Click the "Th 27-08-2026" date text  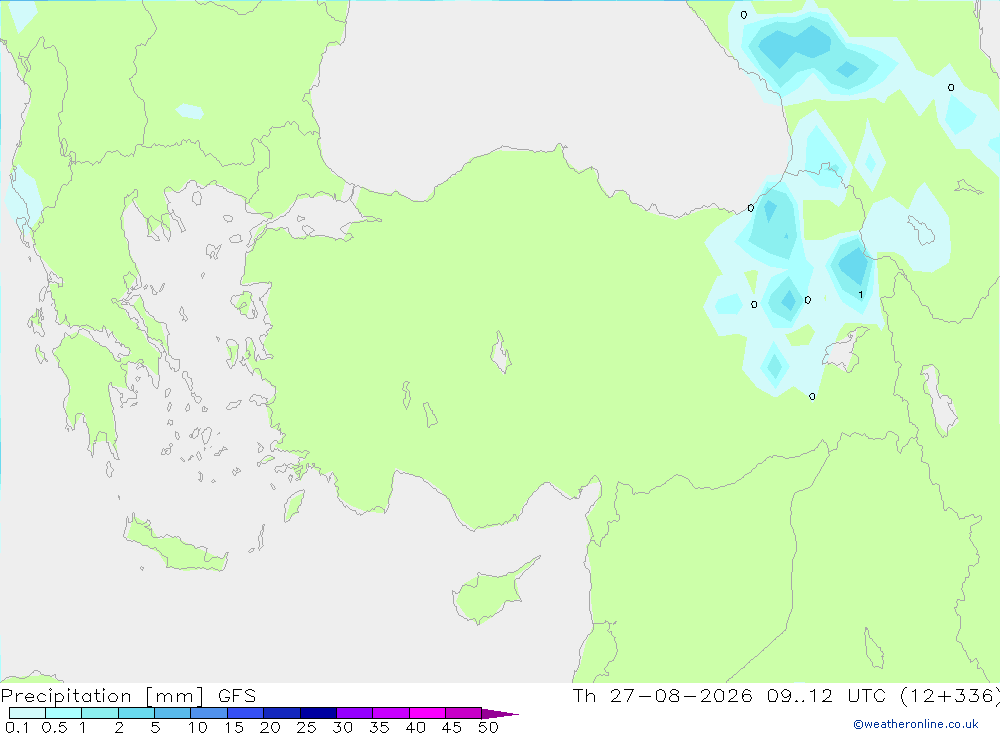click(663, 695)
